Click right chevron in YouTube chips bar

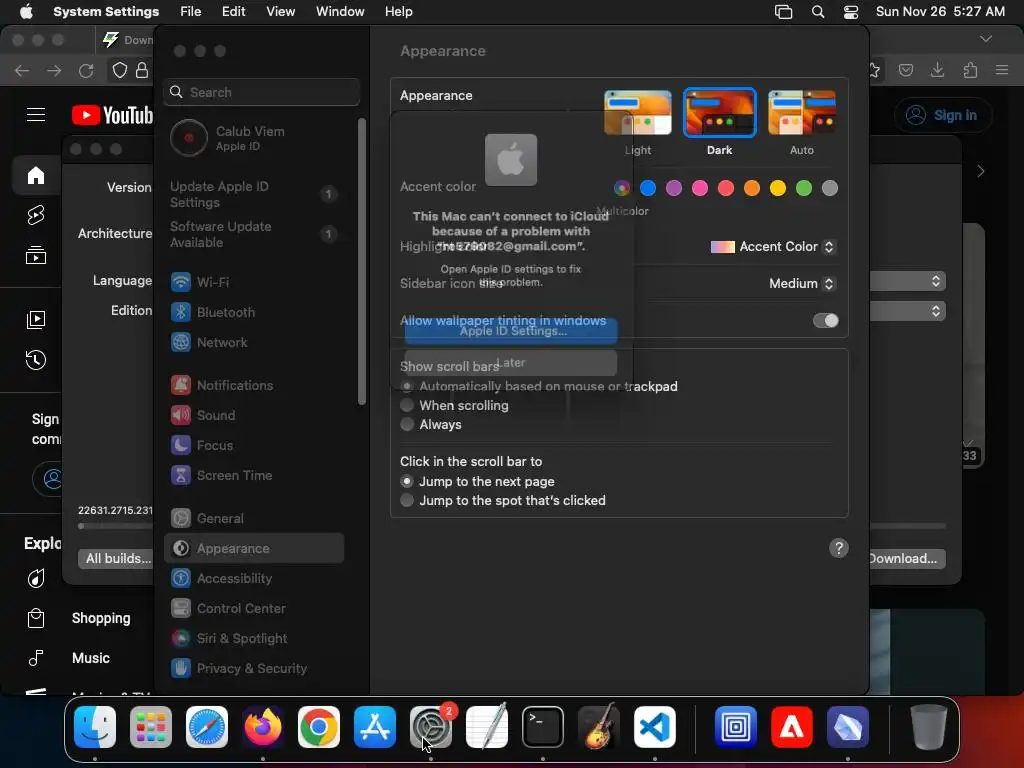tap(980, 171)
